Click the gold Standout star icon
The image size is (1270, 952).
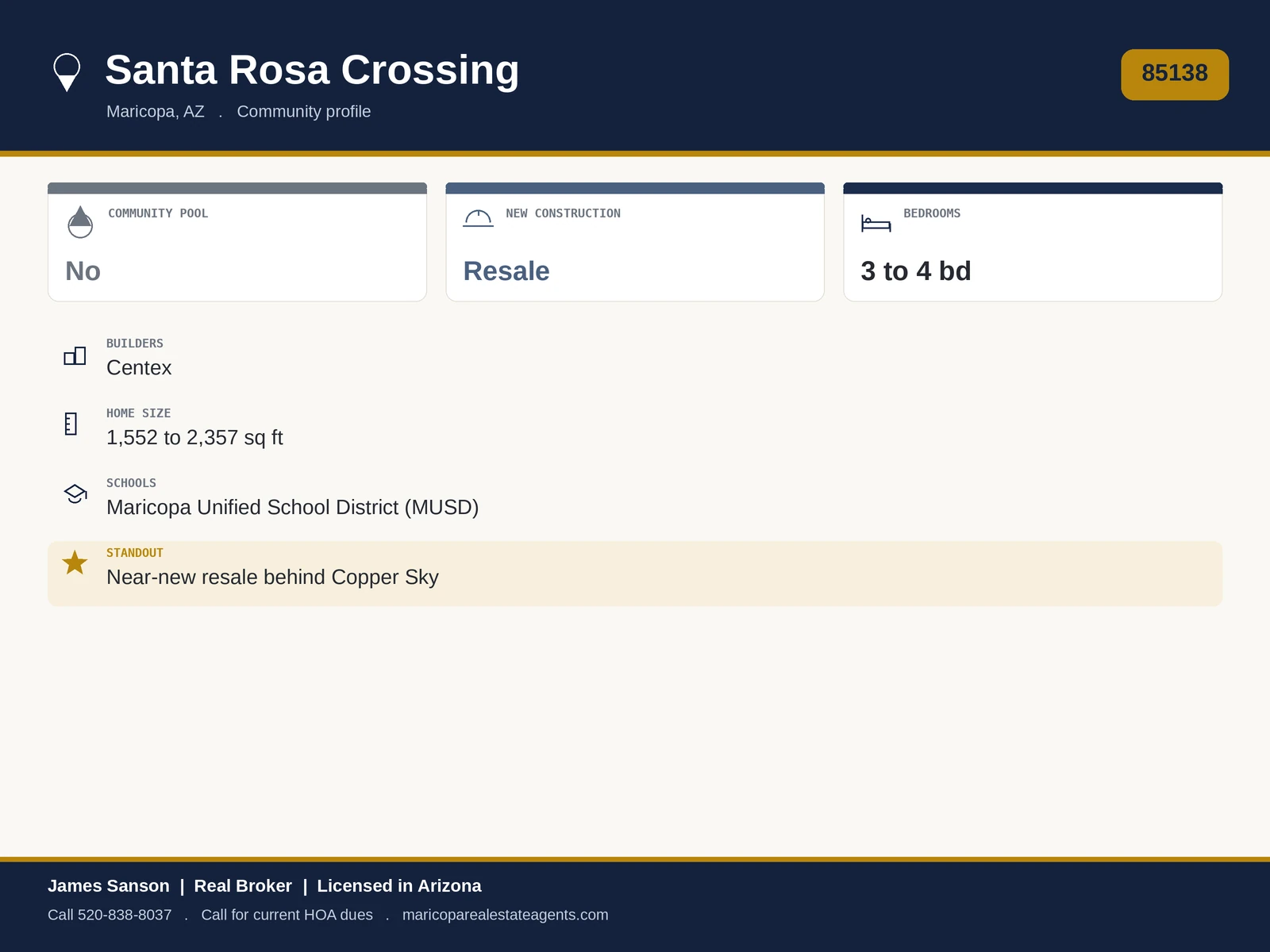75,562
